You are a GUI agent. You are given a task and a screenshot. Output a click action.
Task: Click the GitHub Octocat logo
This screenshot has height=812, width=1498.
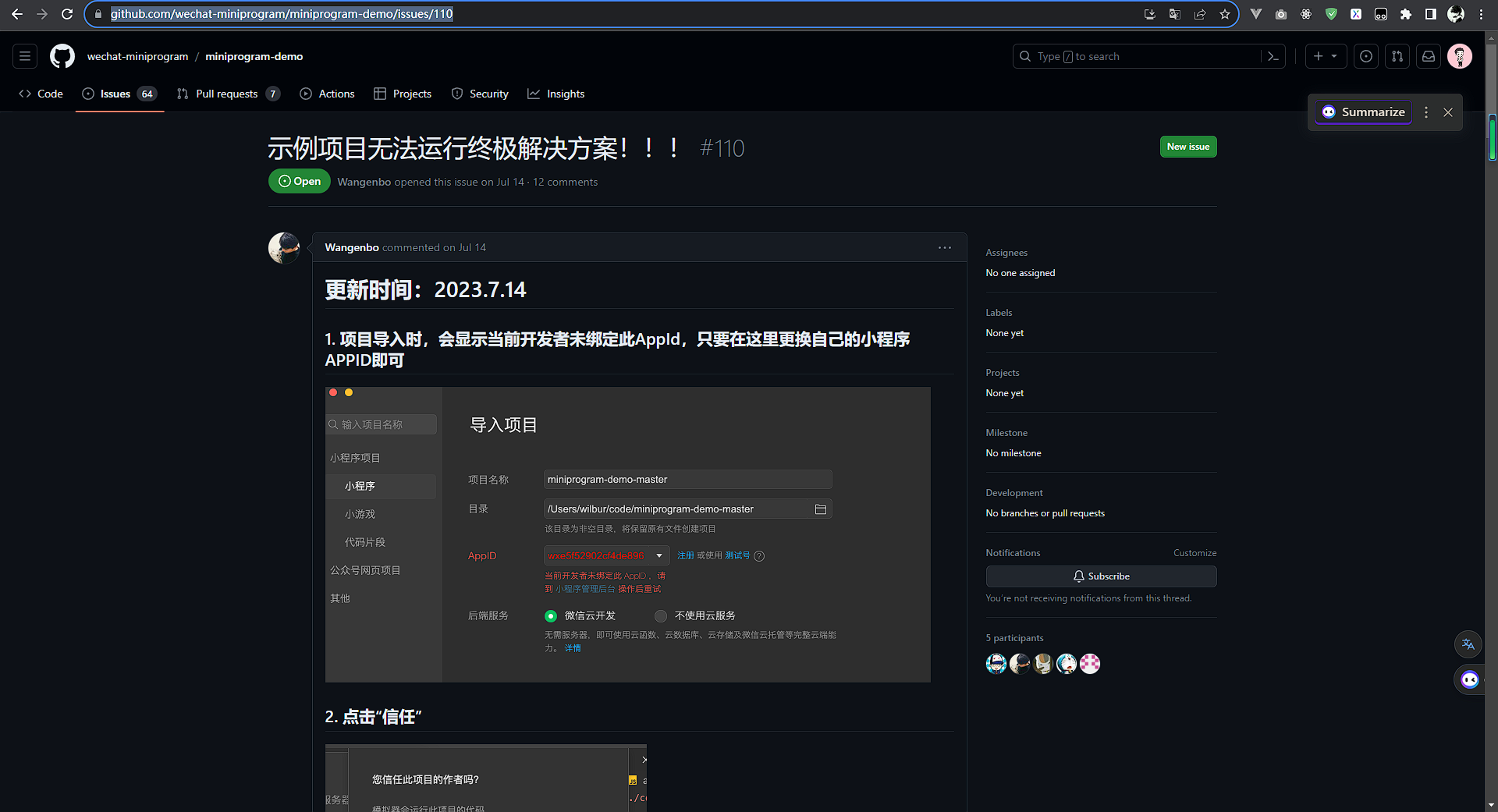(x=62, y=56)
